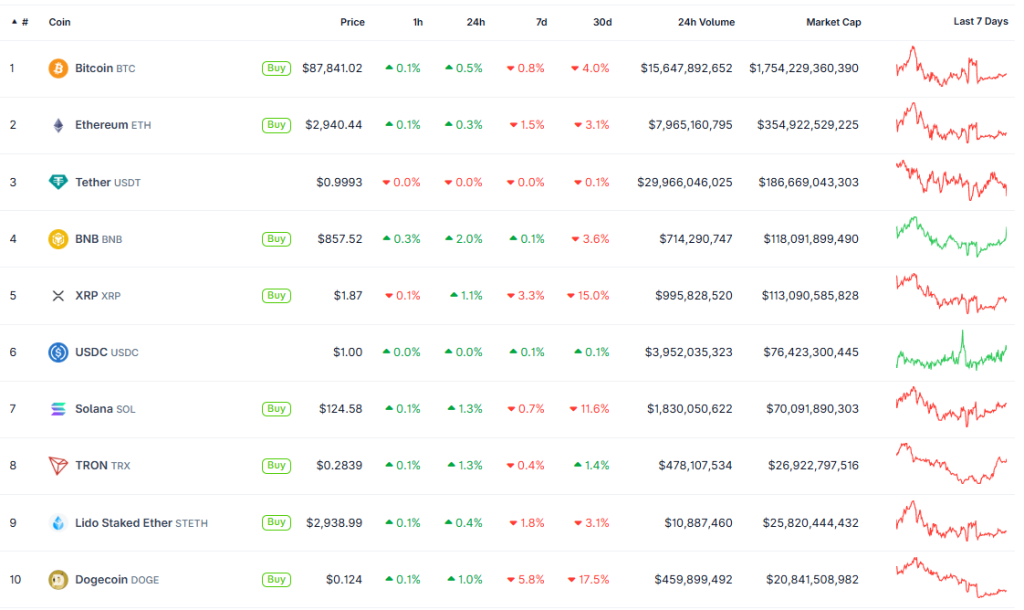Click the Solana logo icon
Image resolution: width=1024 pixels, height=610 pixels.
click(x=58, y=409)
